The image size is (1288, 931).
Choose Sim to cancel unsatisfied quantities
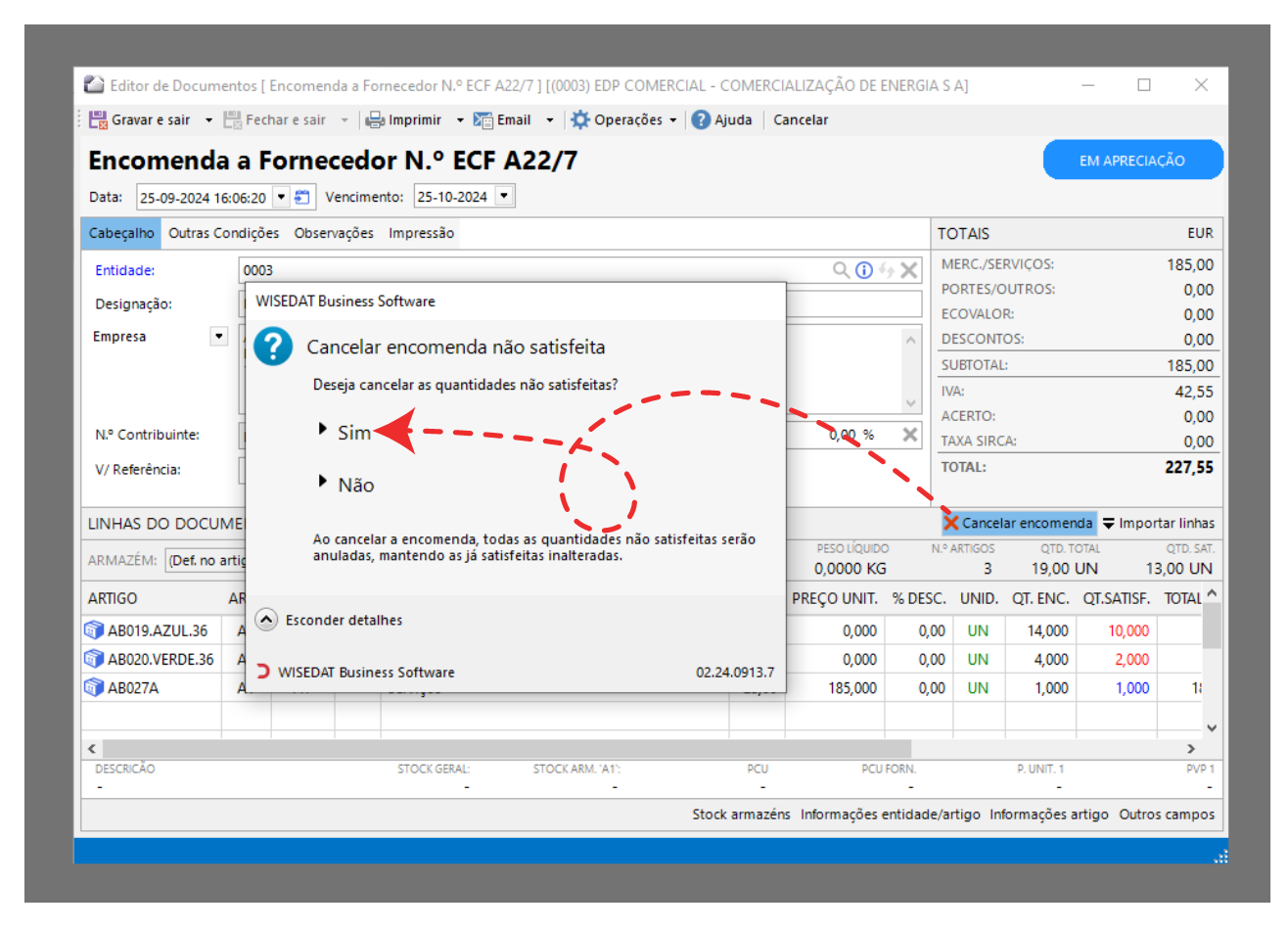[x=354, y=433]
